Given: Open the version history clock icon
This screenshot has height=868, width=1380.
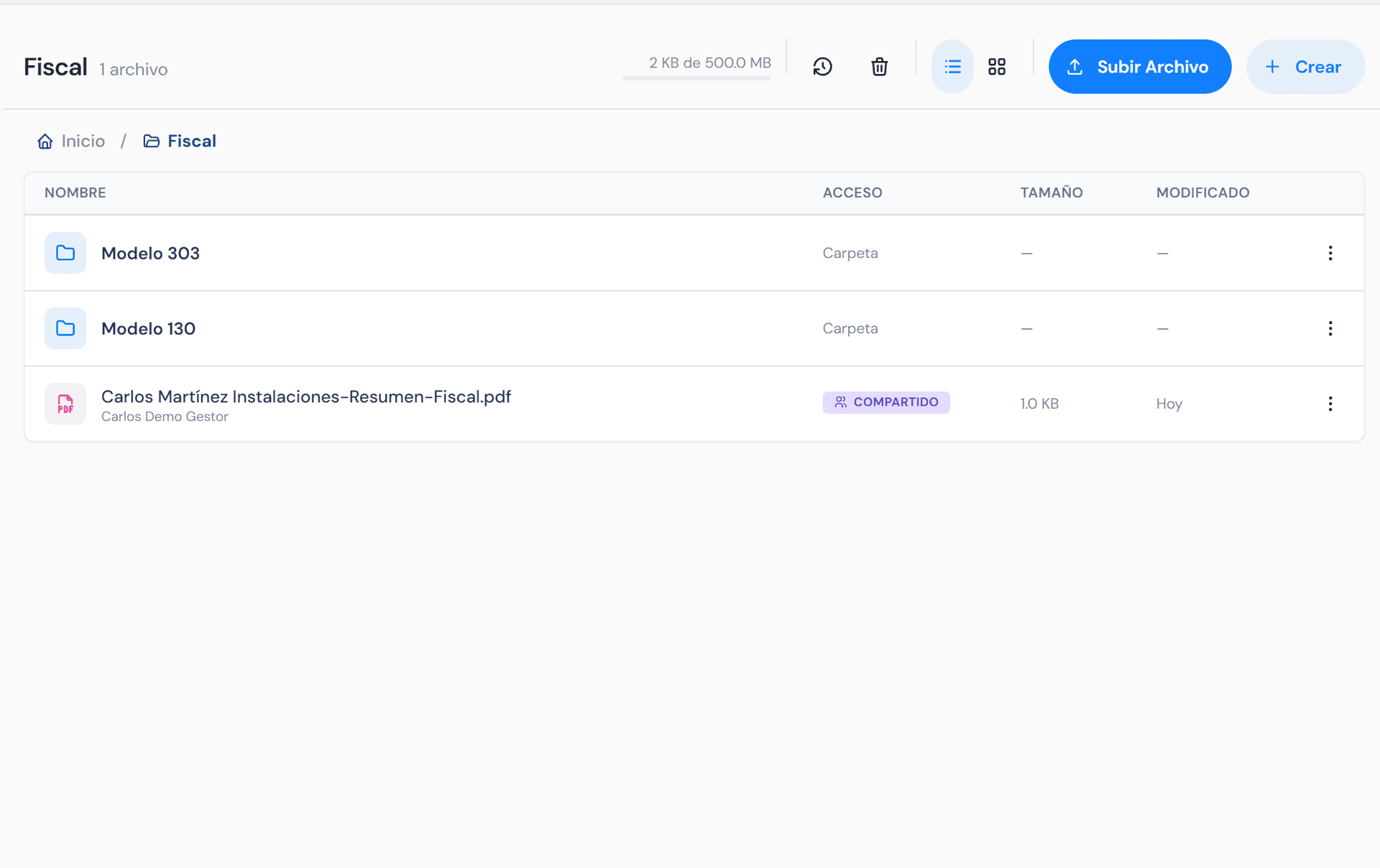Looking at the screenshot, I should 822,67.
